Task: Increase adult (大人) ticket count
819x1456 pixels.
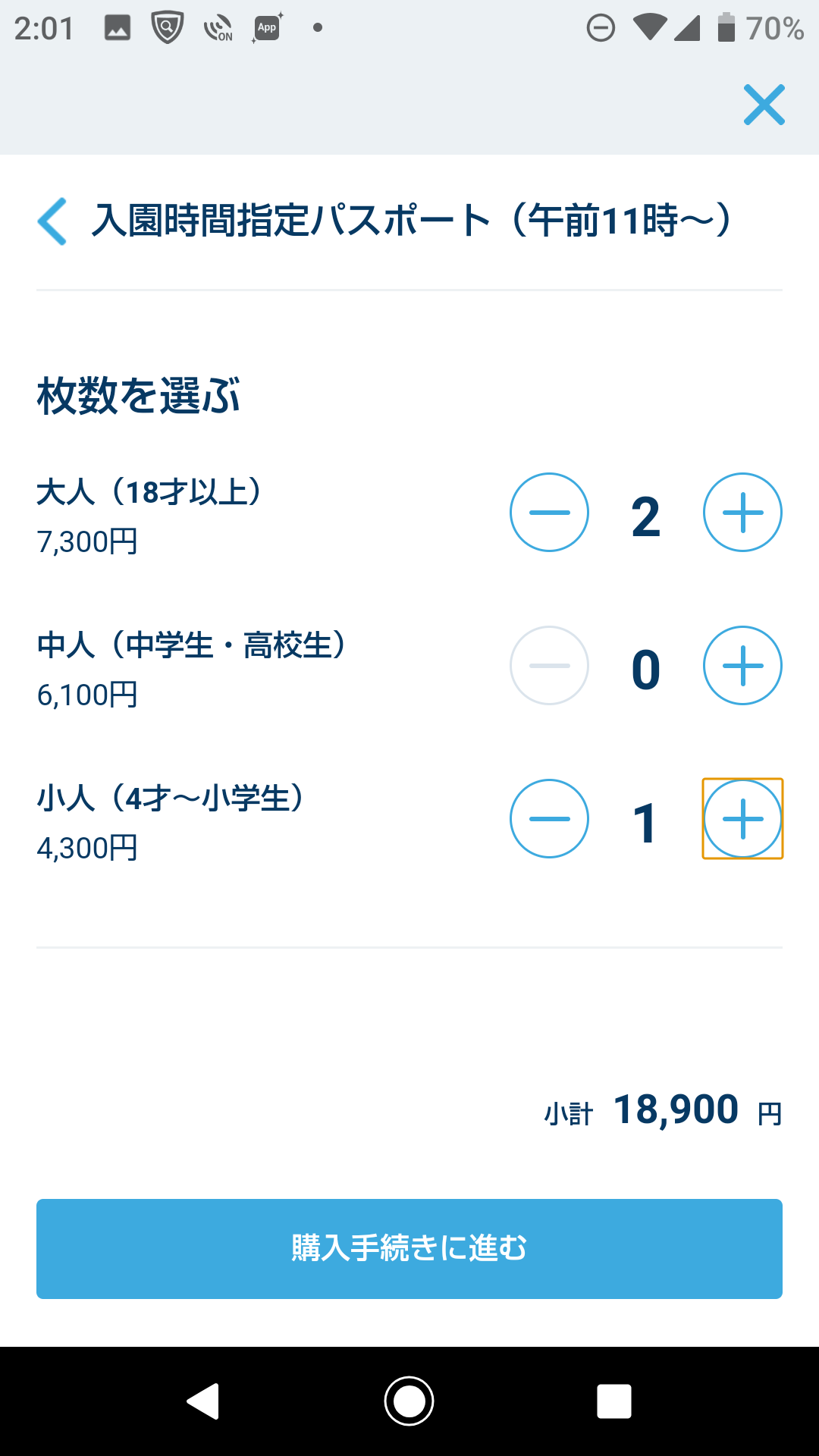Action: (742, 513)
